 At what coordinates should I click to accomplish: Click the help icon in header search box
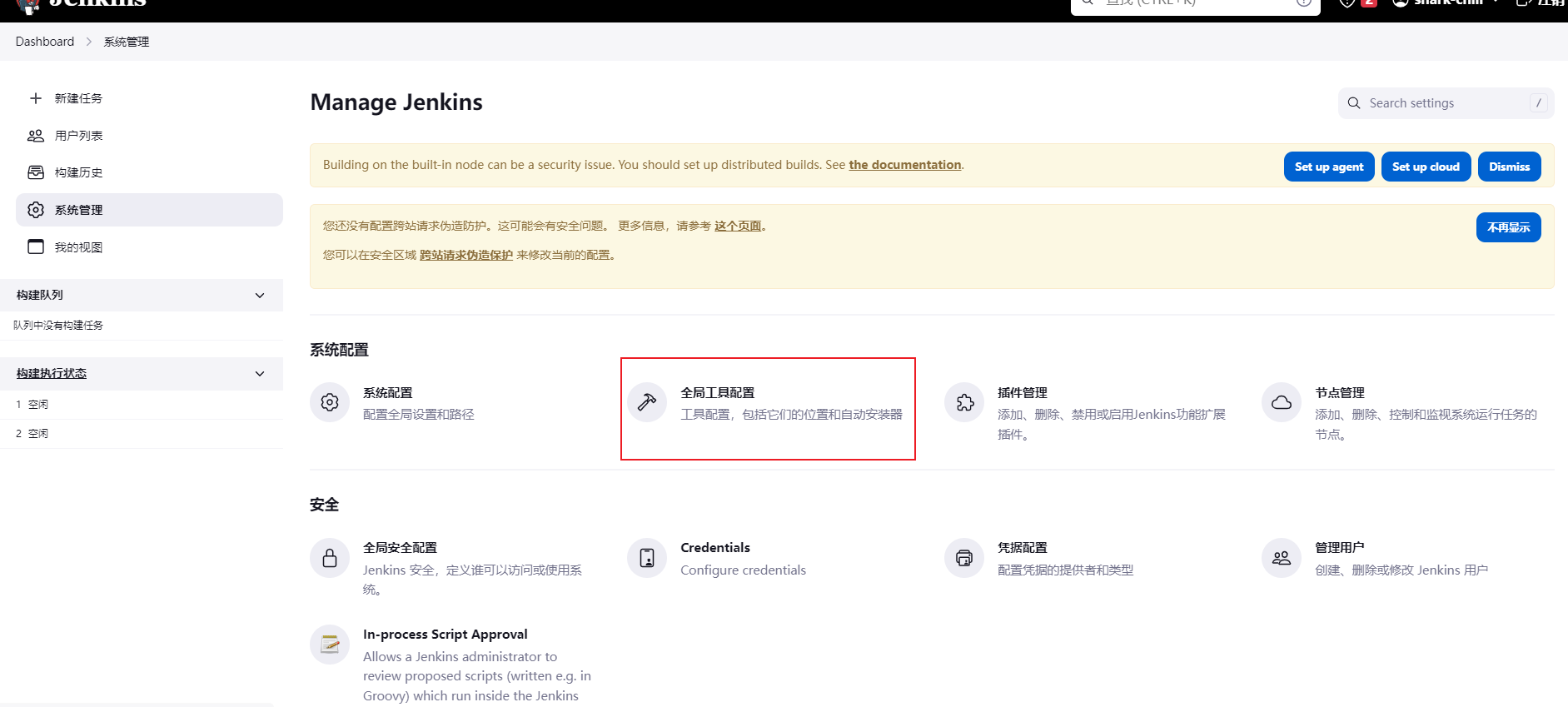point(1304,2)
